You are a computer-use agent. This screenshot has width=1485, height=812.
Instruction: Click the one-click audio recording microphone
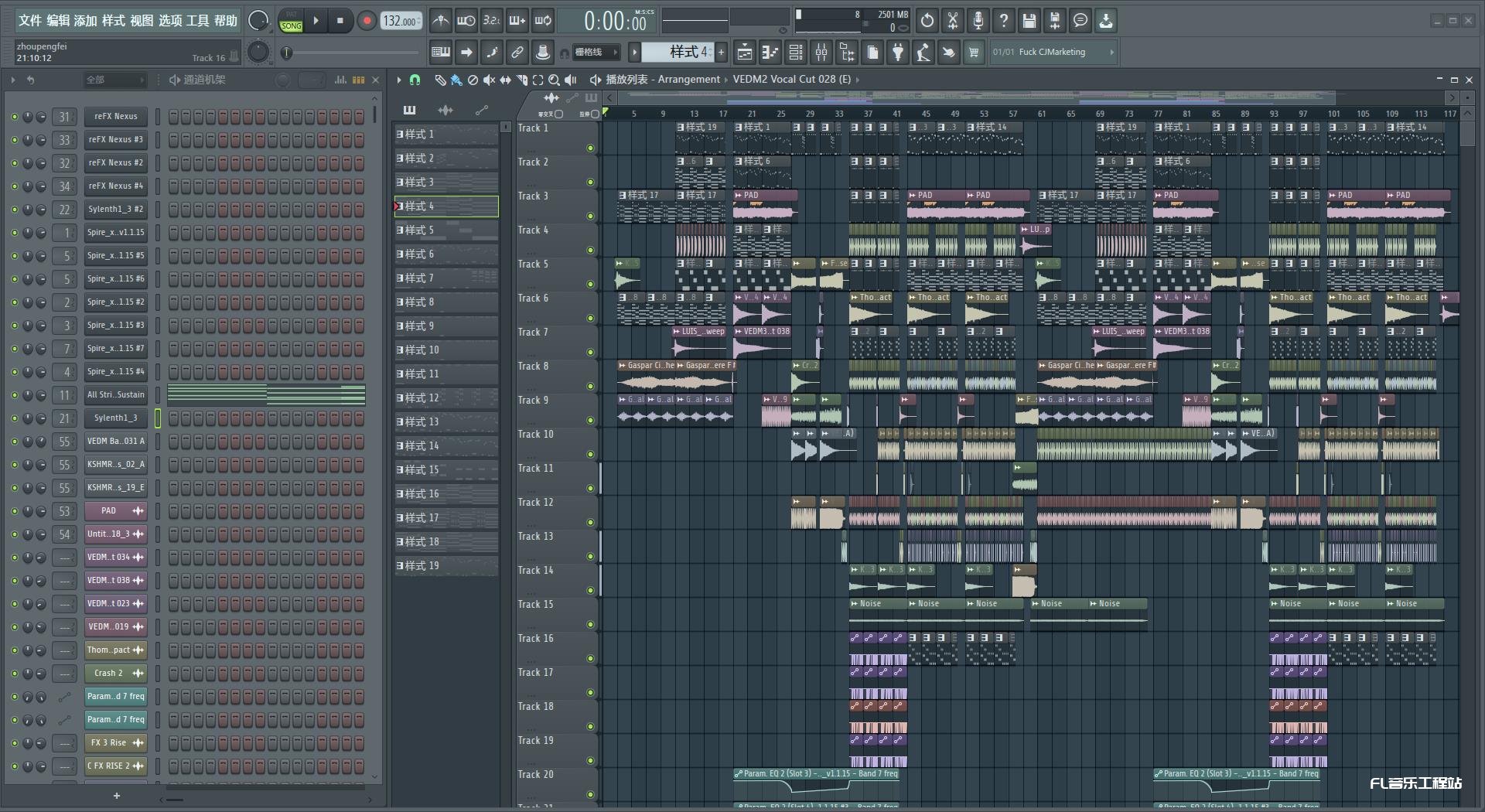coord(978,21)
